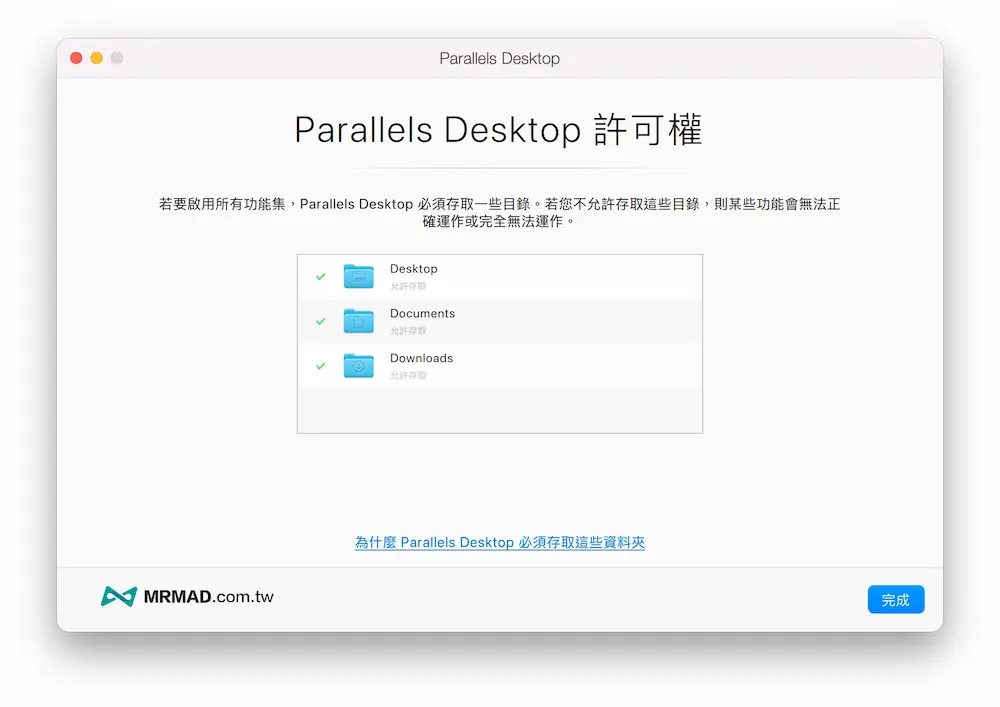Screen dimensions: 1000x707
Task: Click the Parallels Desktop title bar text
Action: tap(499, 59)
